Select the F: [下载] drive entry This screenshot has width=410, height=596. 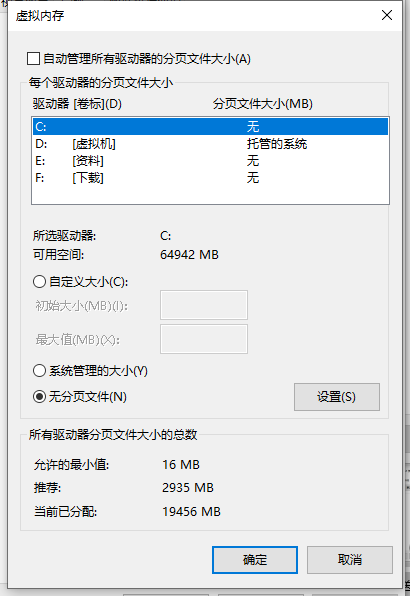211,178
